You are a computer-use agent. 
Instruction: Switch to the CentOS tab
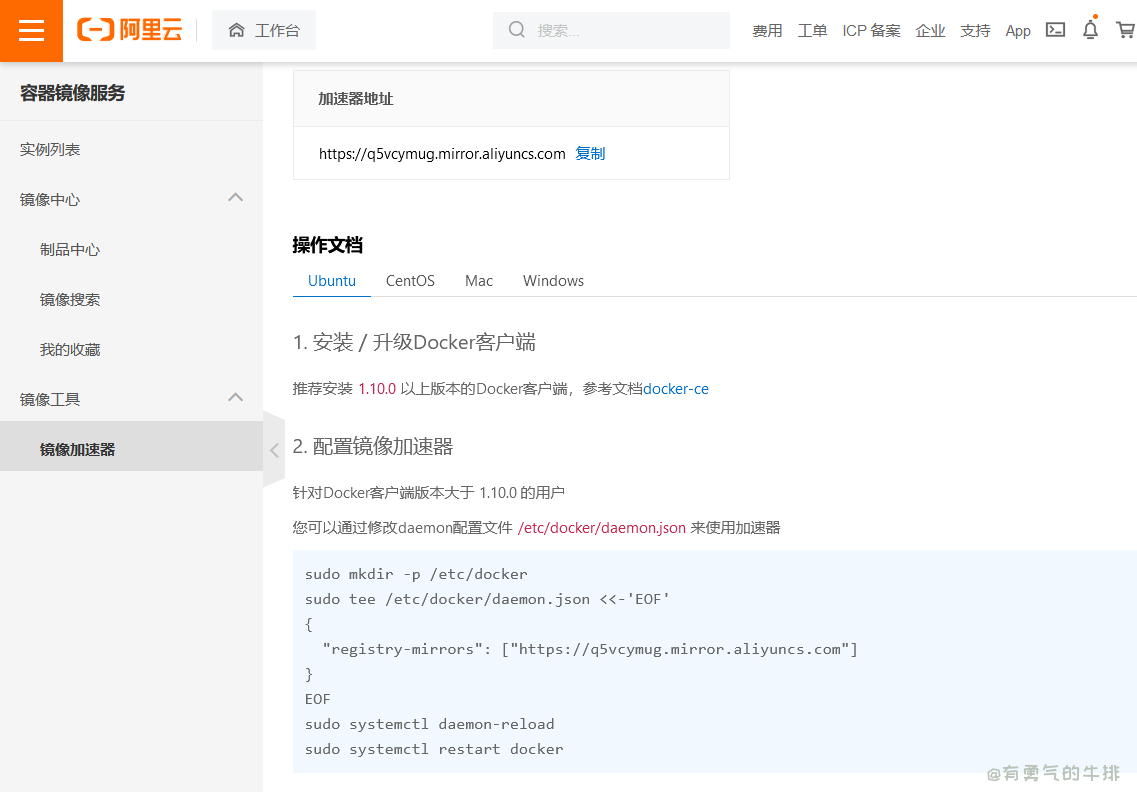(410, 281)
